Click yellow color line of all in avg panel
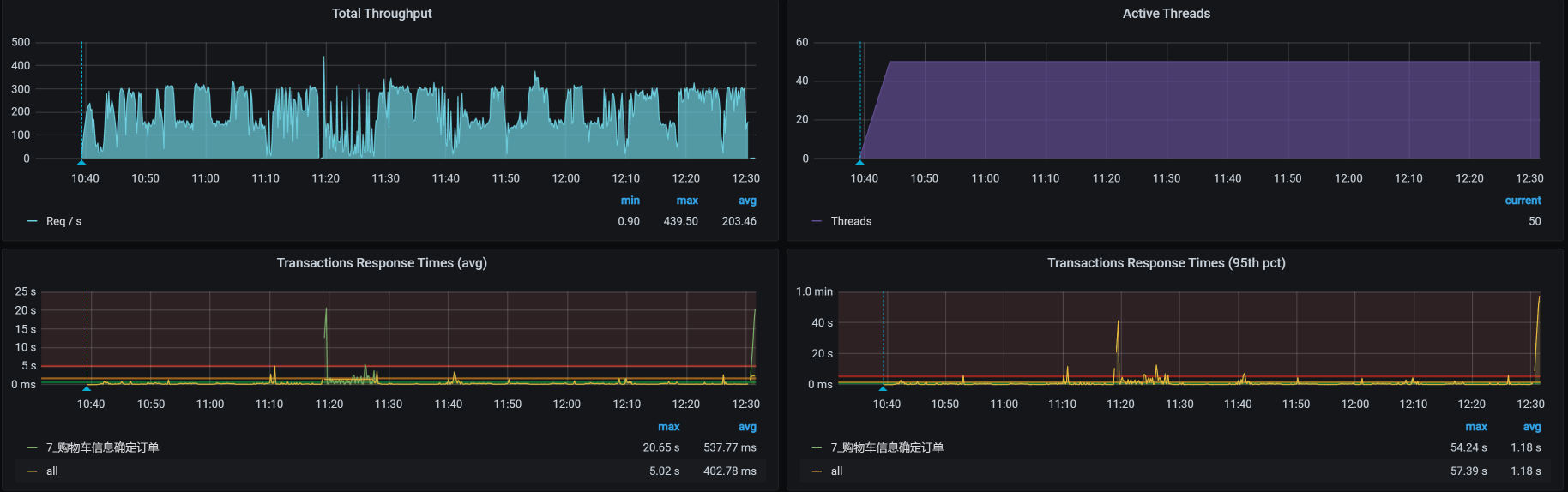 [33, 471]
